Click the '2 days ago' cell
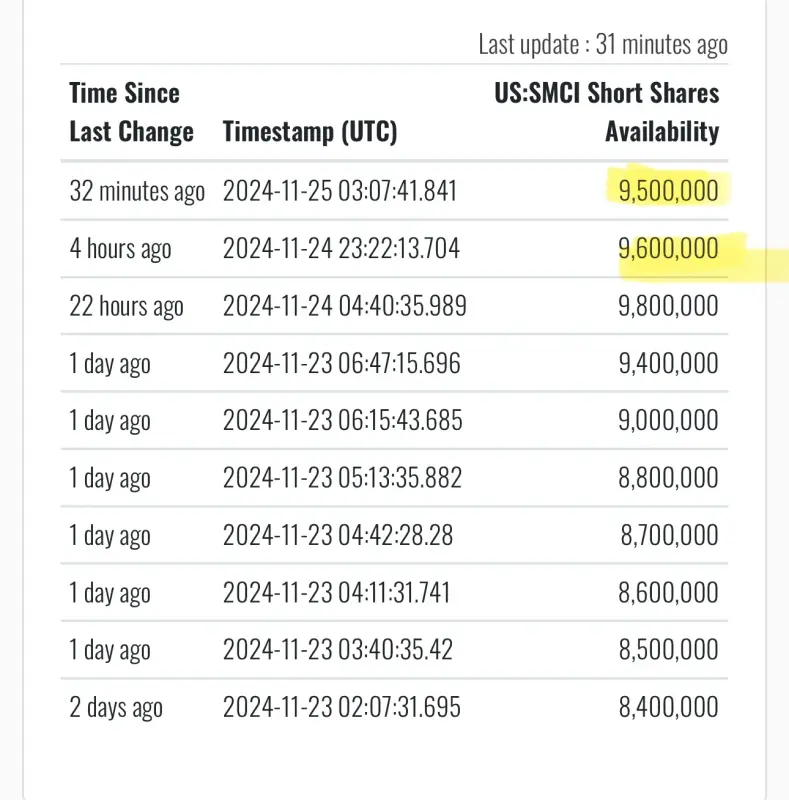789x800 pixels. click(x=116, y=707)
